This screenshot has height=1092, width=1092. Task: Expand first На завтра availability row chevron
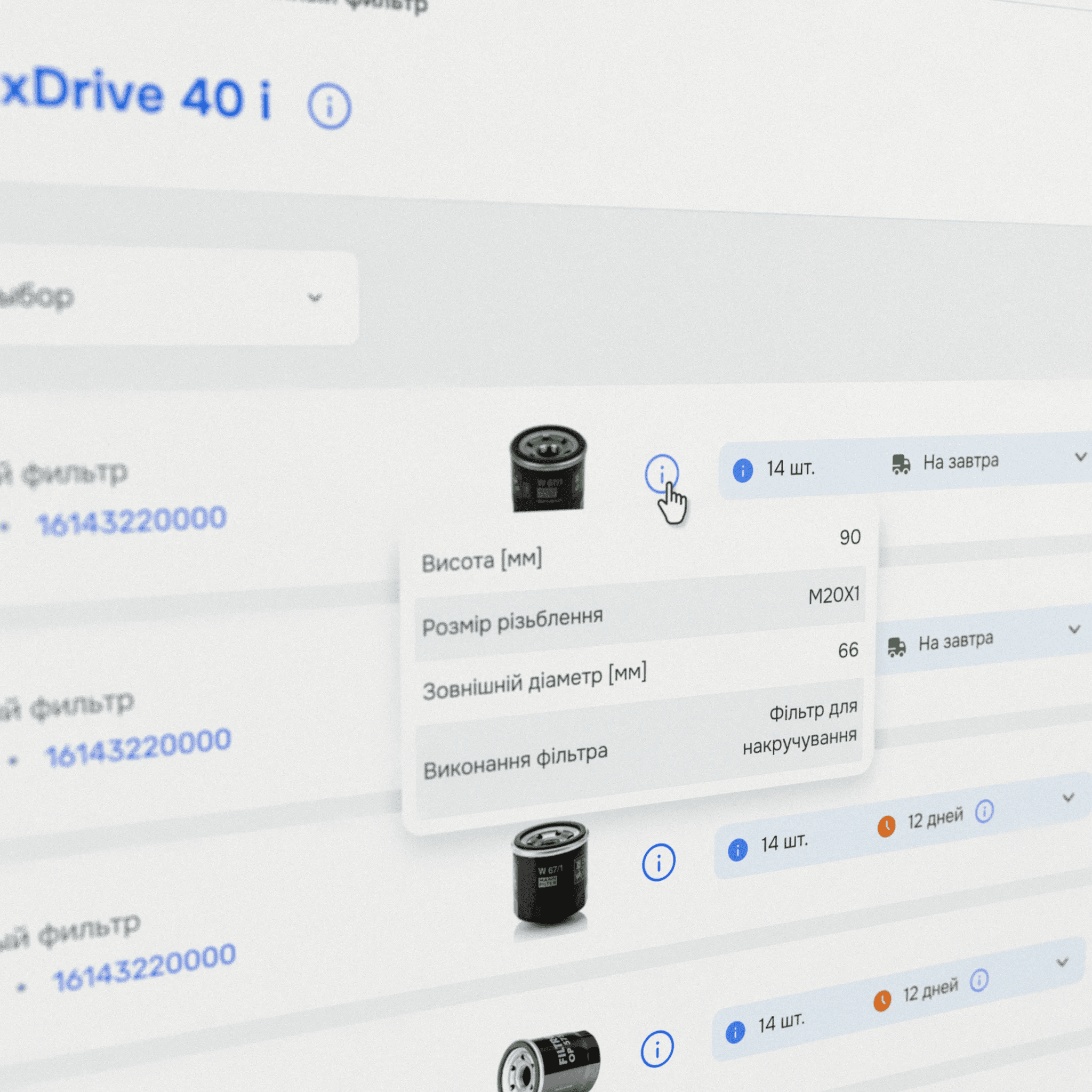pyautogui.click(x=1080, y=457)
